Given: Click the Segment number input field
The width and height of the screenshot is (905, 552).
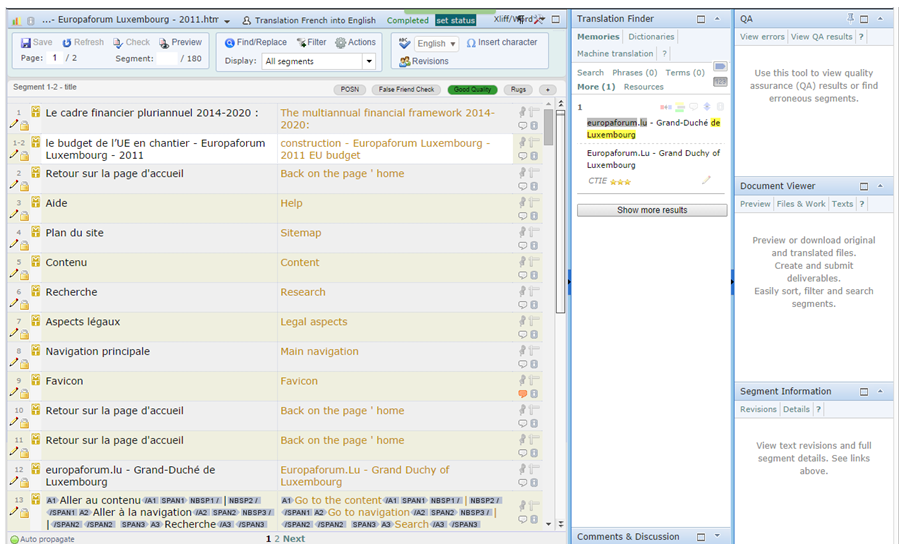Looking at the screenshot, I should click(x=166, y=59).
